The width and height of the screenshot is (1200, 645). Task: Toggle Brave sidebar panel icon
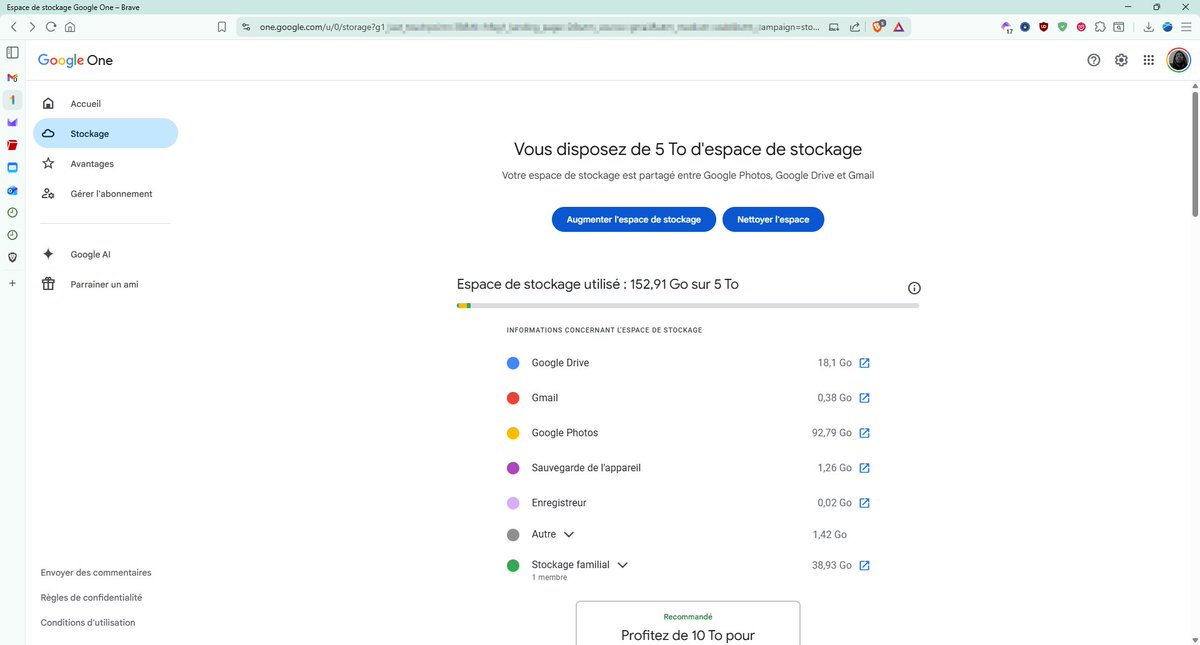click(x=12, y=52)
